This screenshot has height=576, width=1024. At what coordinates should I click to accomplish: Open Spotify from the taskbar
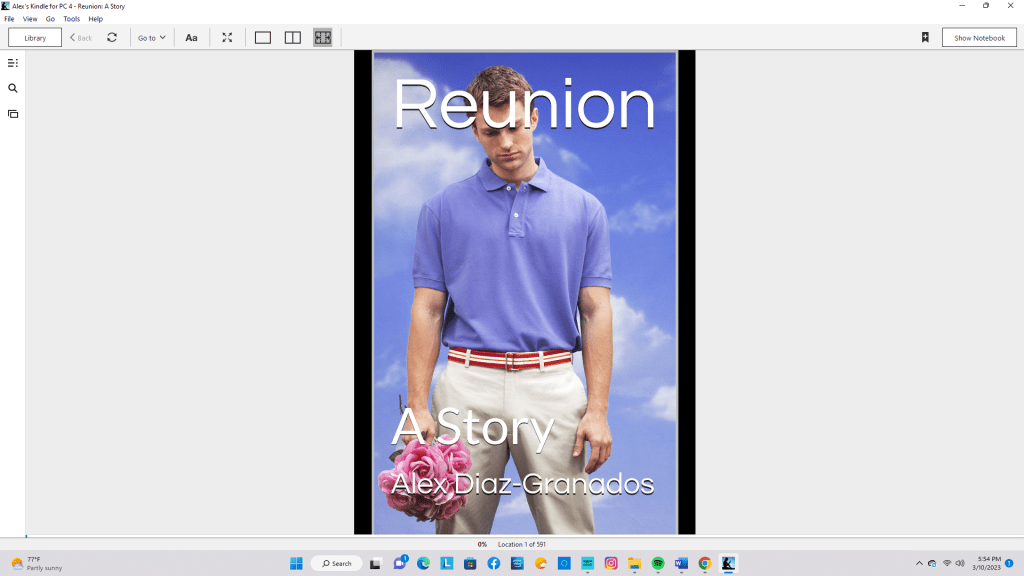pos(658,563)
